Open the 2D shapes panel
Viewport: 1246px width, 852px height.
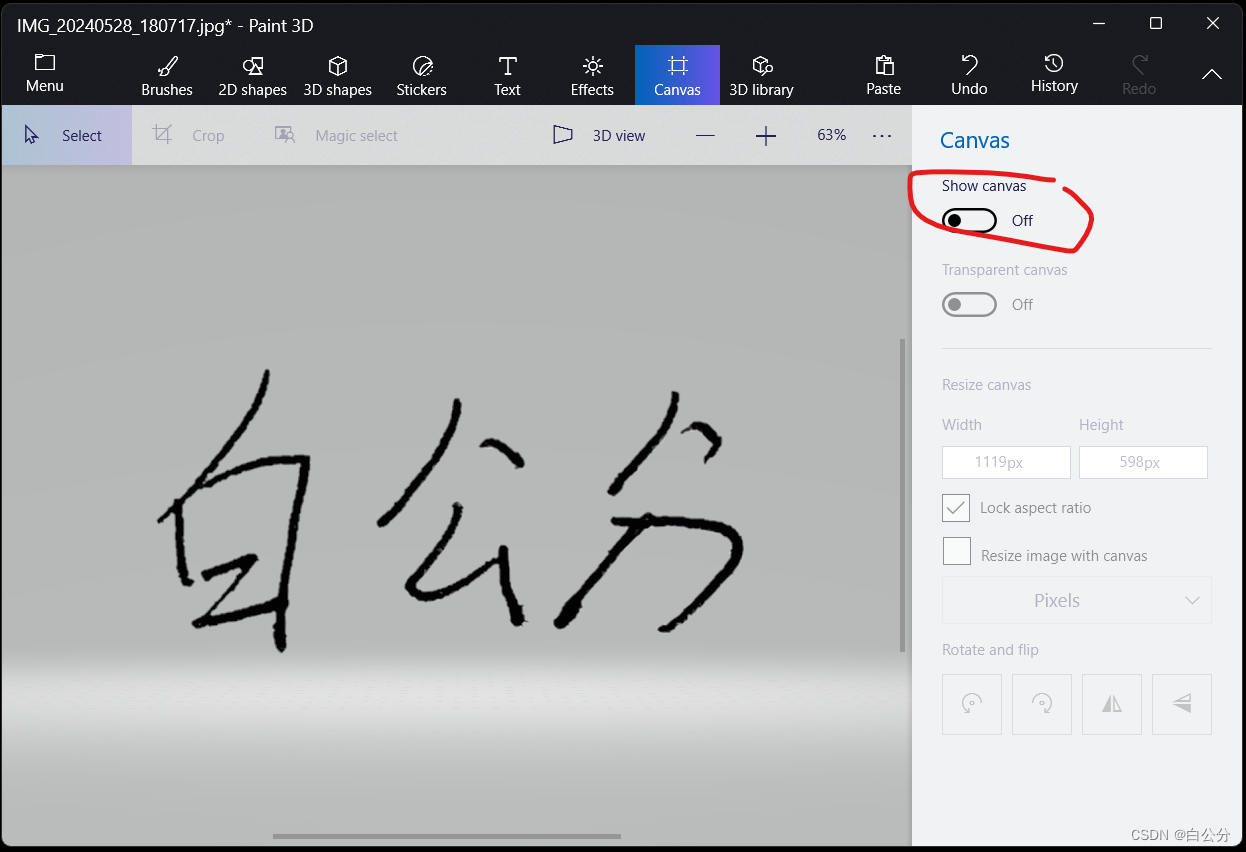(252, 74)
